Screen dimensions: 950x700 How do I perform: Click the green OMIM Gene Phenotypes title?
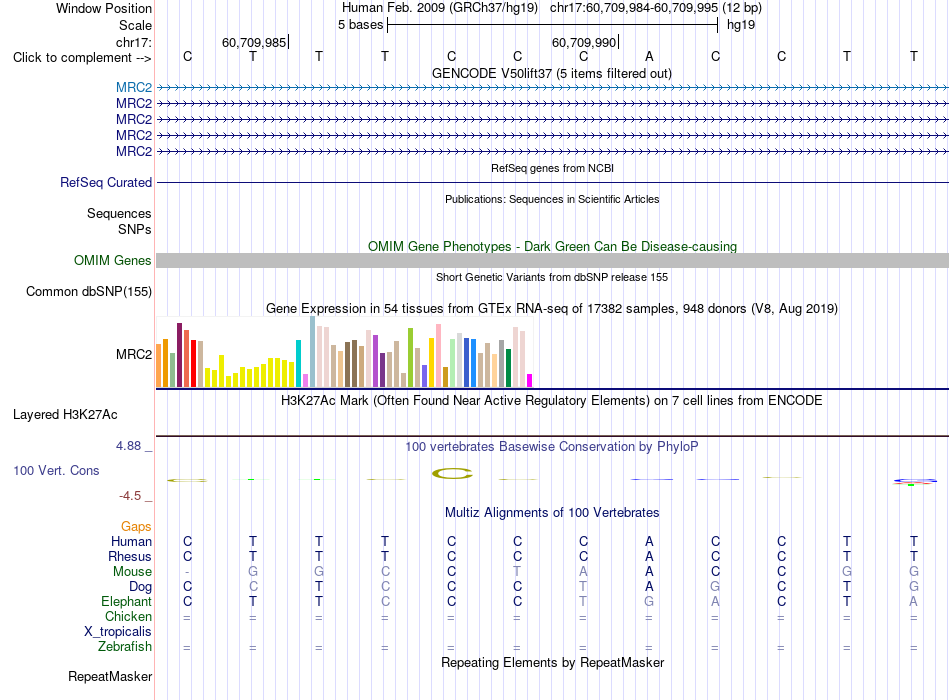point(552,246)
